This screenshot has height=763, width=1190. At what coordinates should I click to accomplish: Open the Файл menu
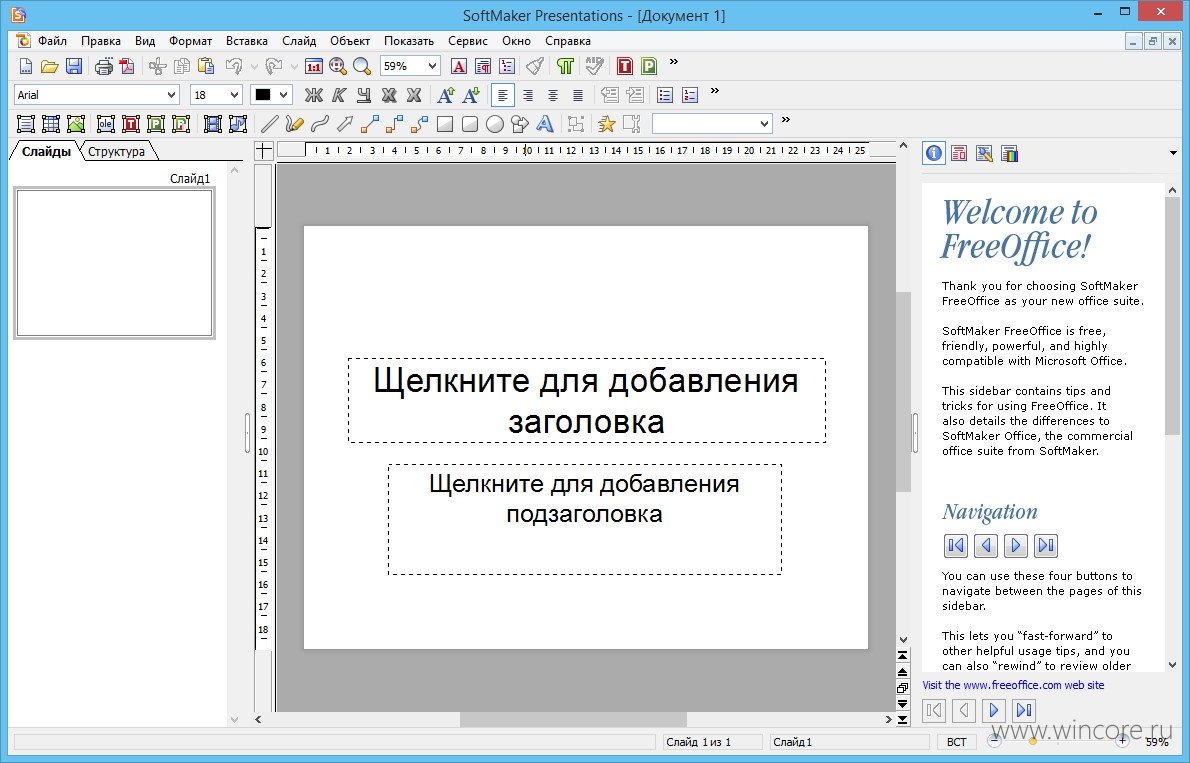pyautogui.click(x=52, y=41)
